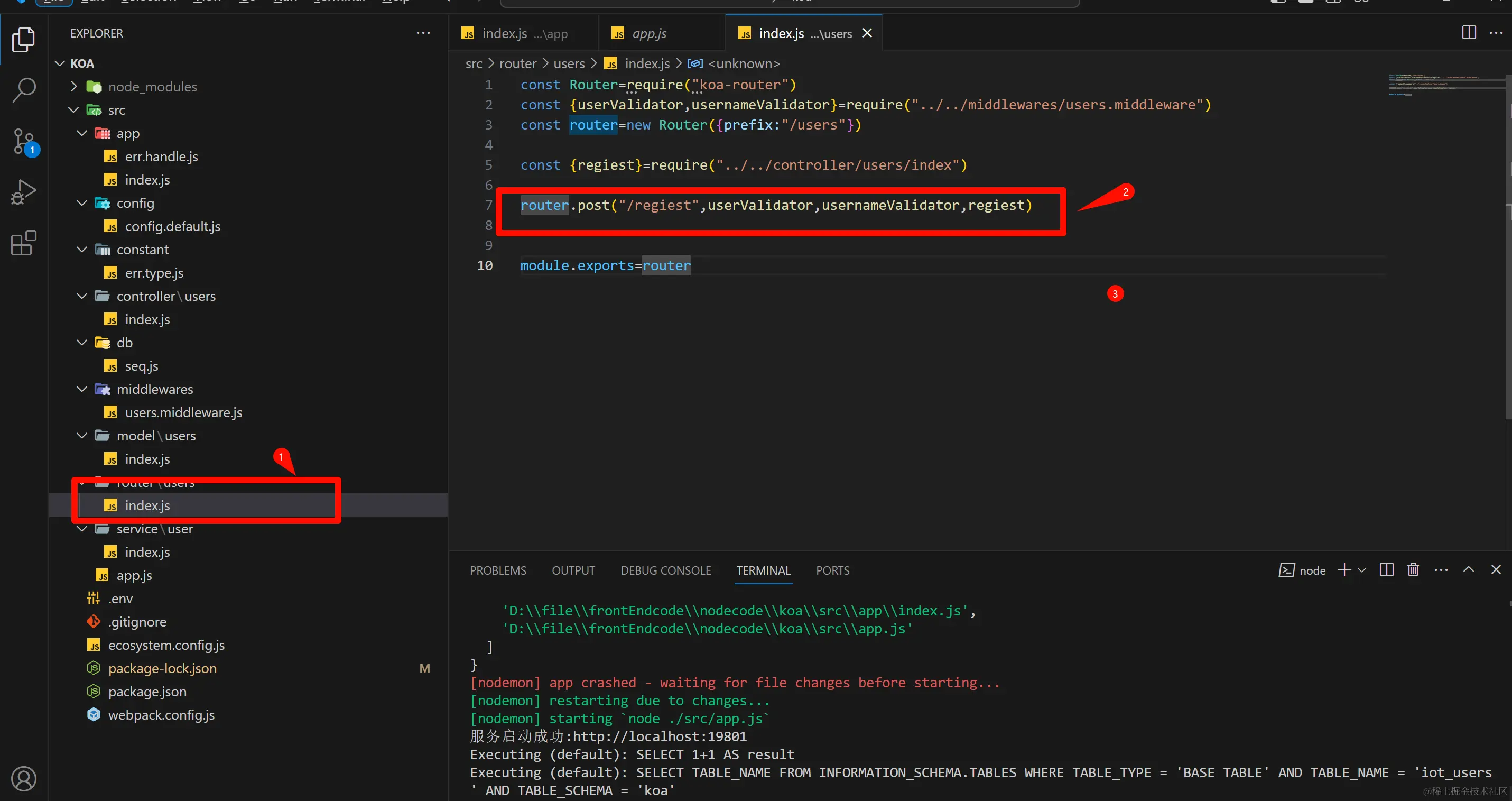Open the Search view in activity bar
The height and width of the screenshot is (801, 1512).
[x=23, y=90]
